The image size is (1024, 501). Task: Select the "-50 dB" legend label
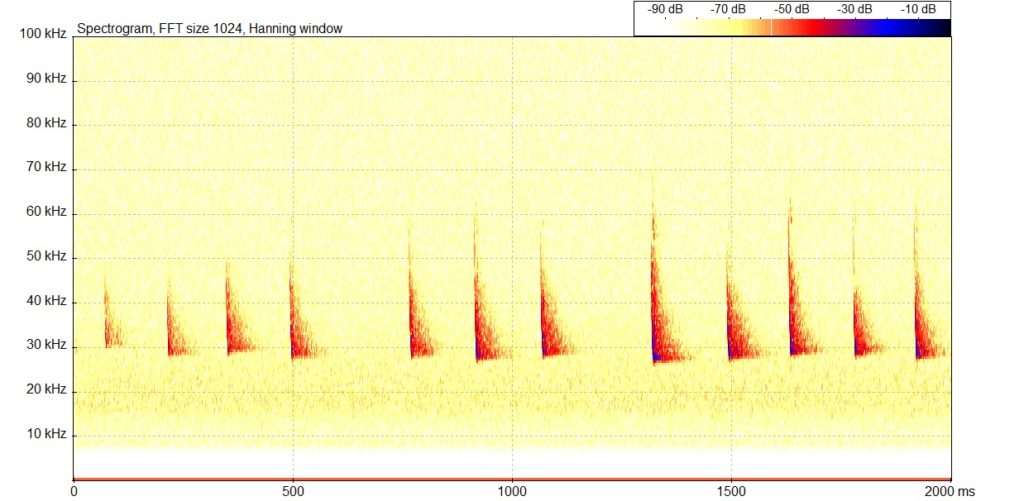click(x=792, y=9)
